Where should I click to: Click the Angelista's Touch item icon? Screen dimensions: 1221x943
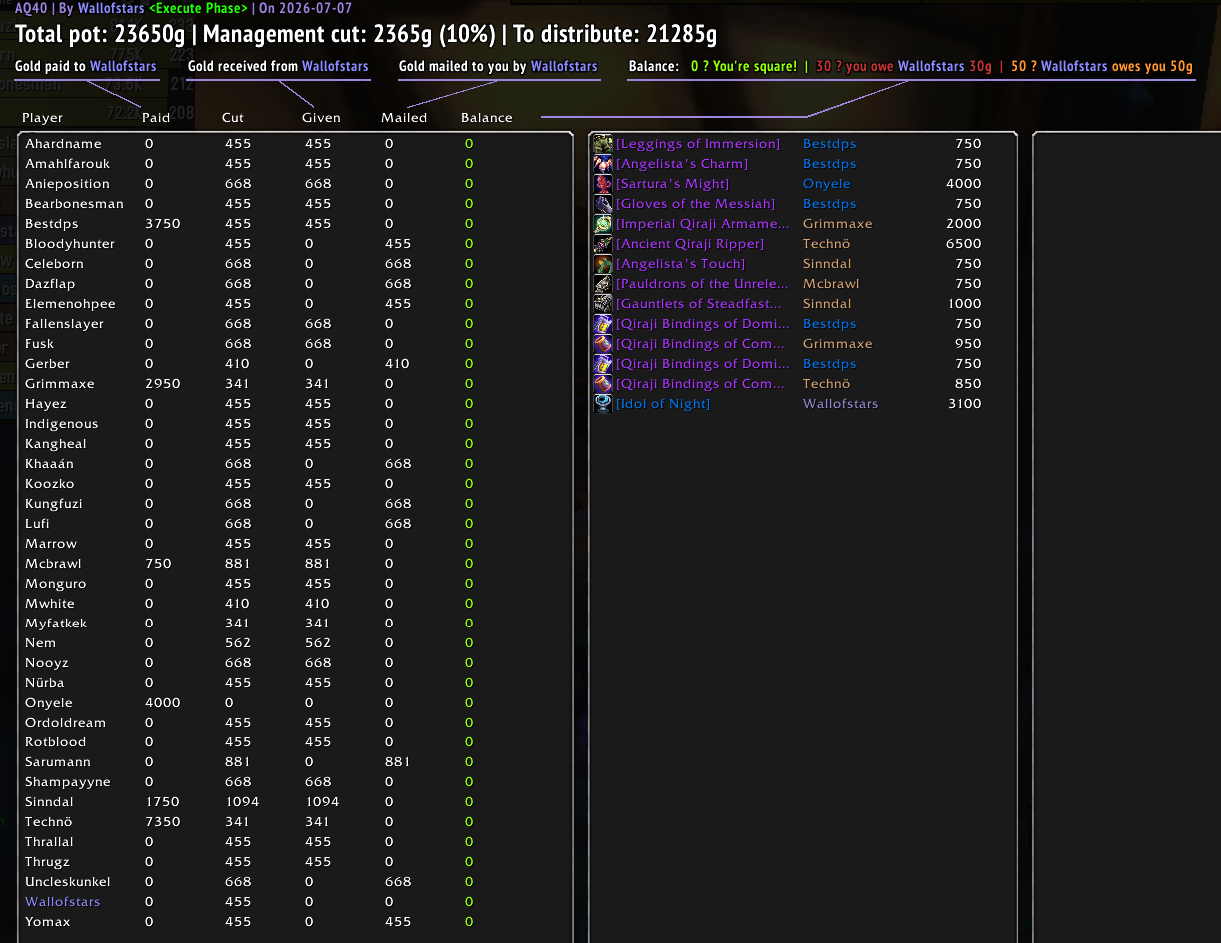coord(603,264)
